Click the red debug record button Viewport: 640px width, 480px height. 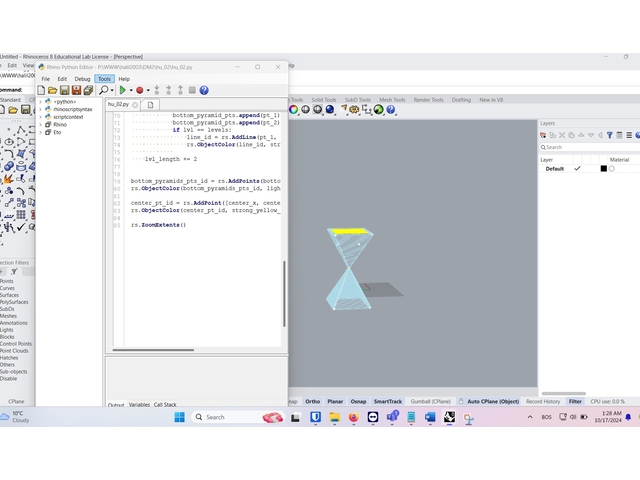tap(140, 90)
